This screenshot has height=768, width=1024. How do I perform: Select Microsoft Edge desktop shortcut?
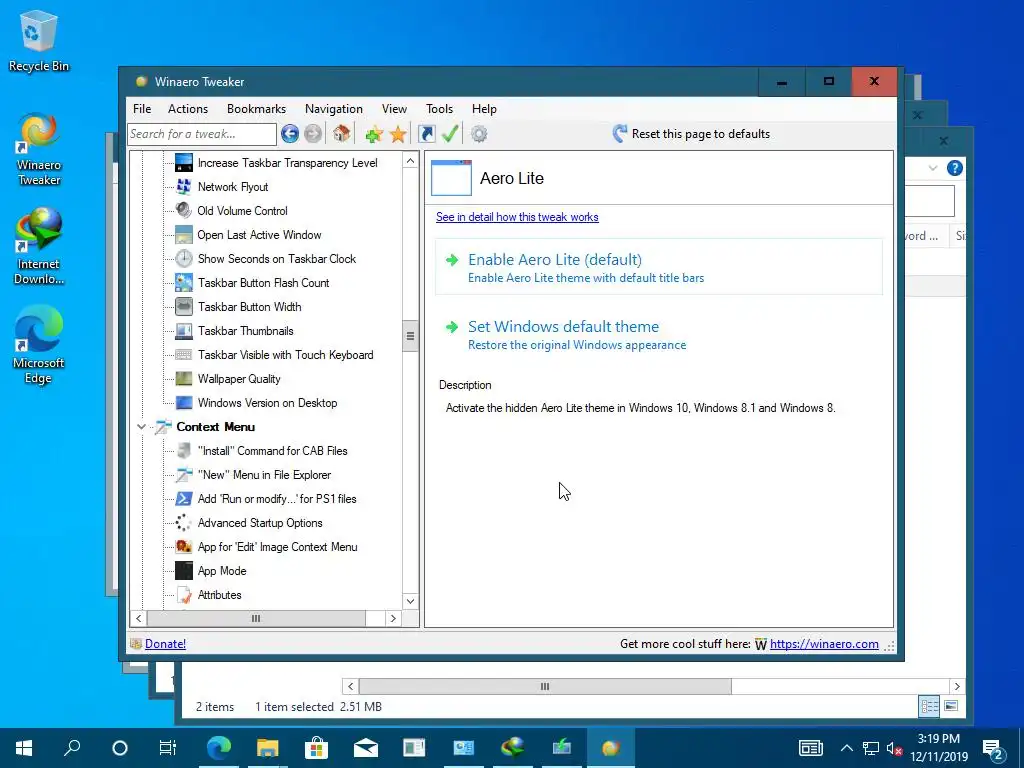tap(39, 345)
